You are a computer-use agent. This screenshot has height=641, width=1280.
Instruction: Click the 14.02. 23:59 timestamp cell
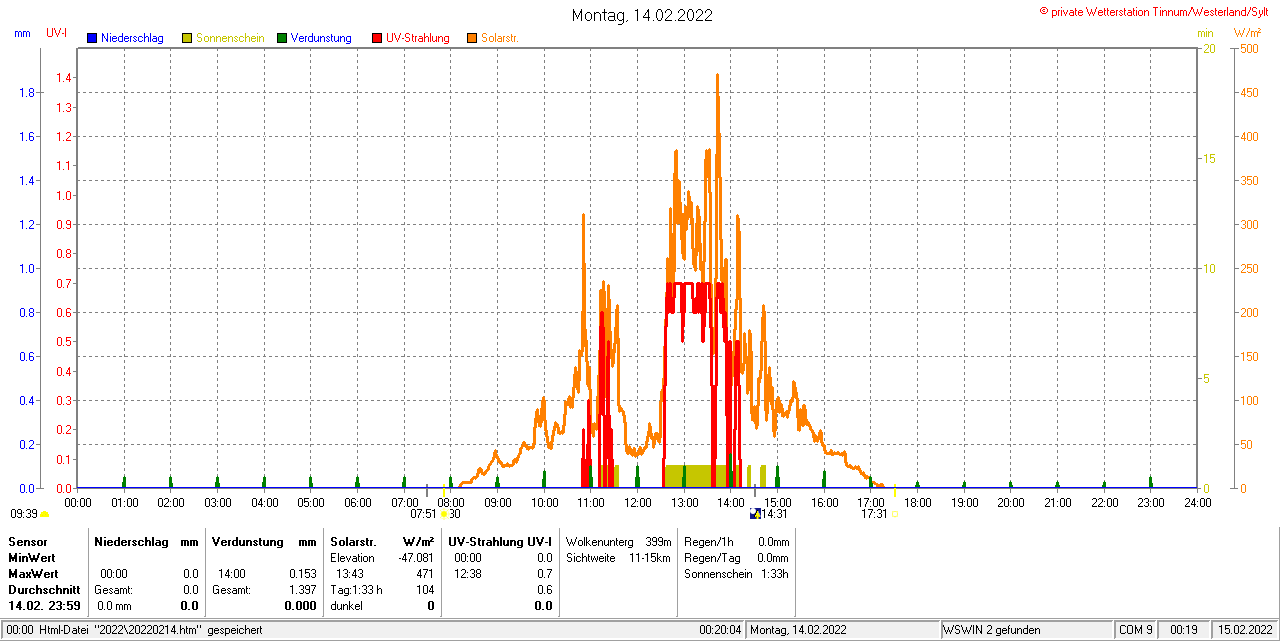click(x=44, y=605)
